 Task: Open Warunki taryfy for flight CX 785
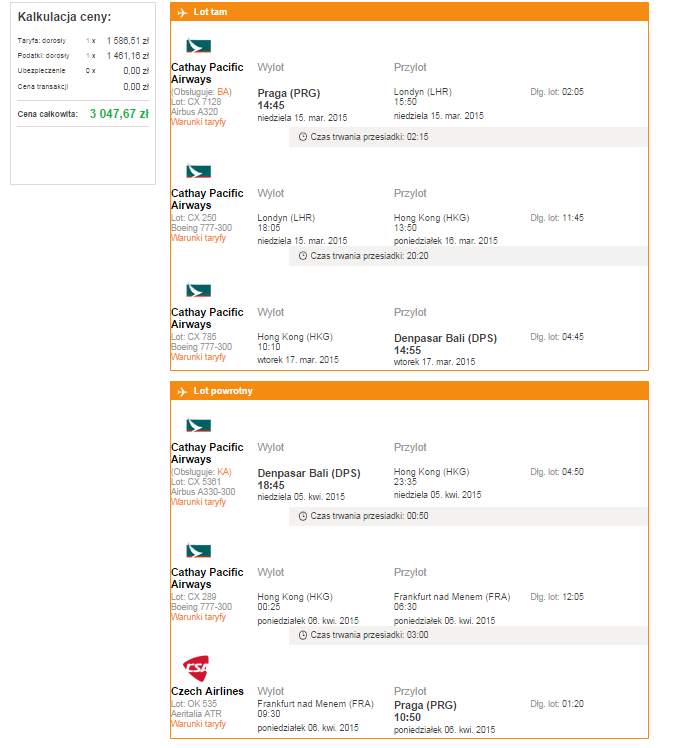click(198, 357)
